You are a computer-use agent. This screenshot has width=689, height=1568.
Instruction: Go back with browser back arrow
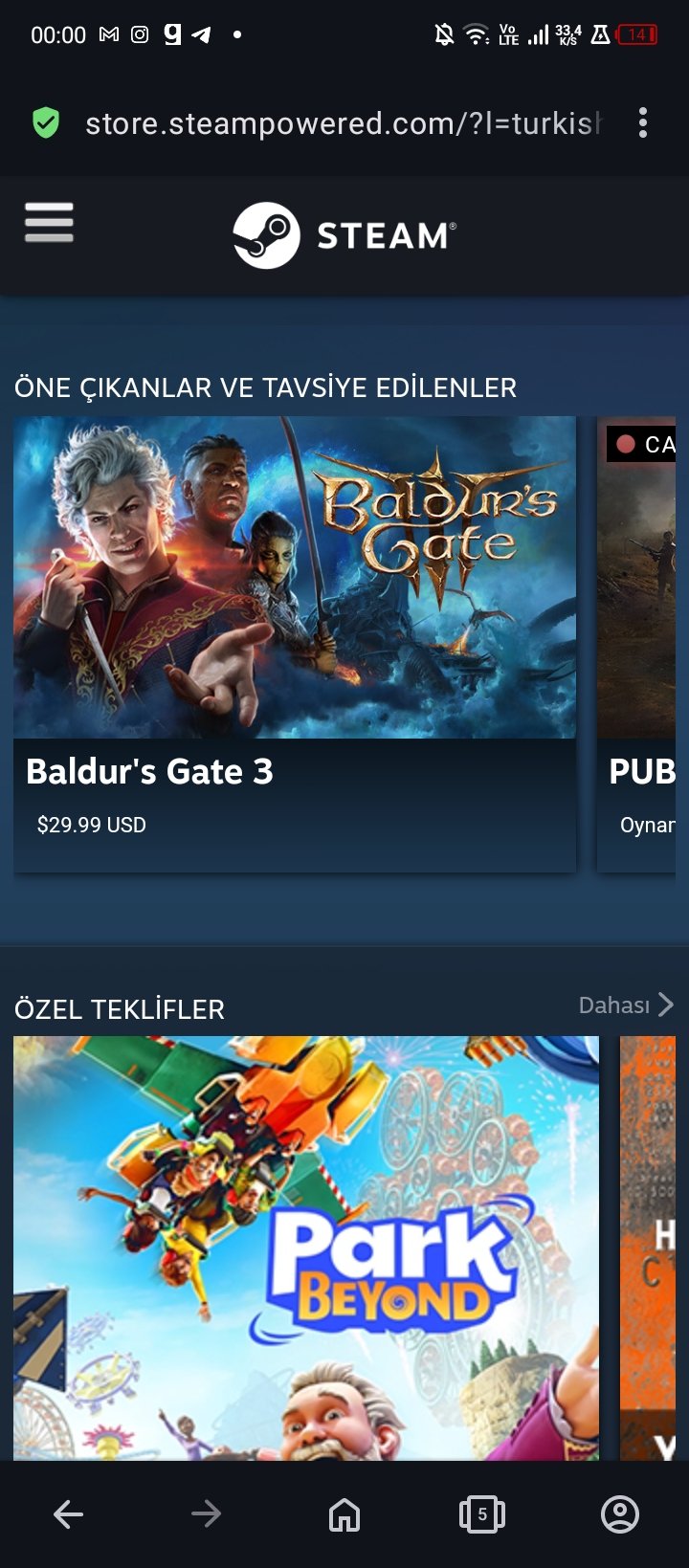click(x=68, y=1513)
